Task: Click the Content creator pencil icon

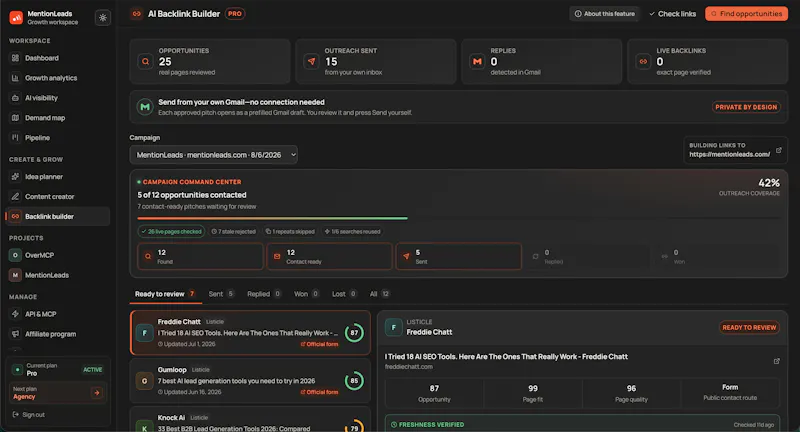Action: pos(15,196)
